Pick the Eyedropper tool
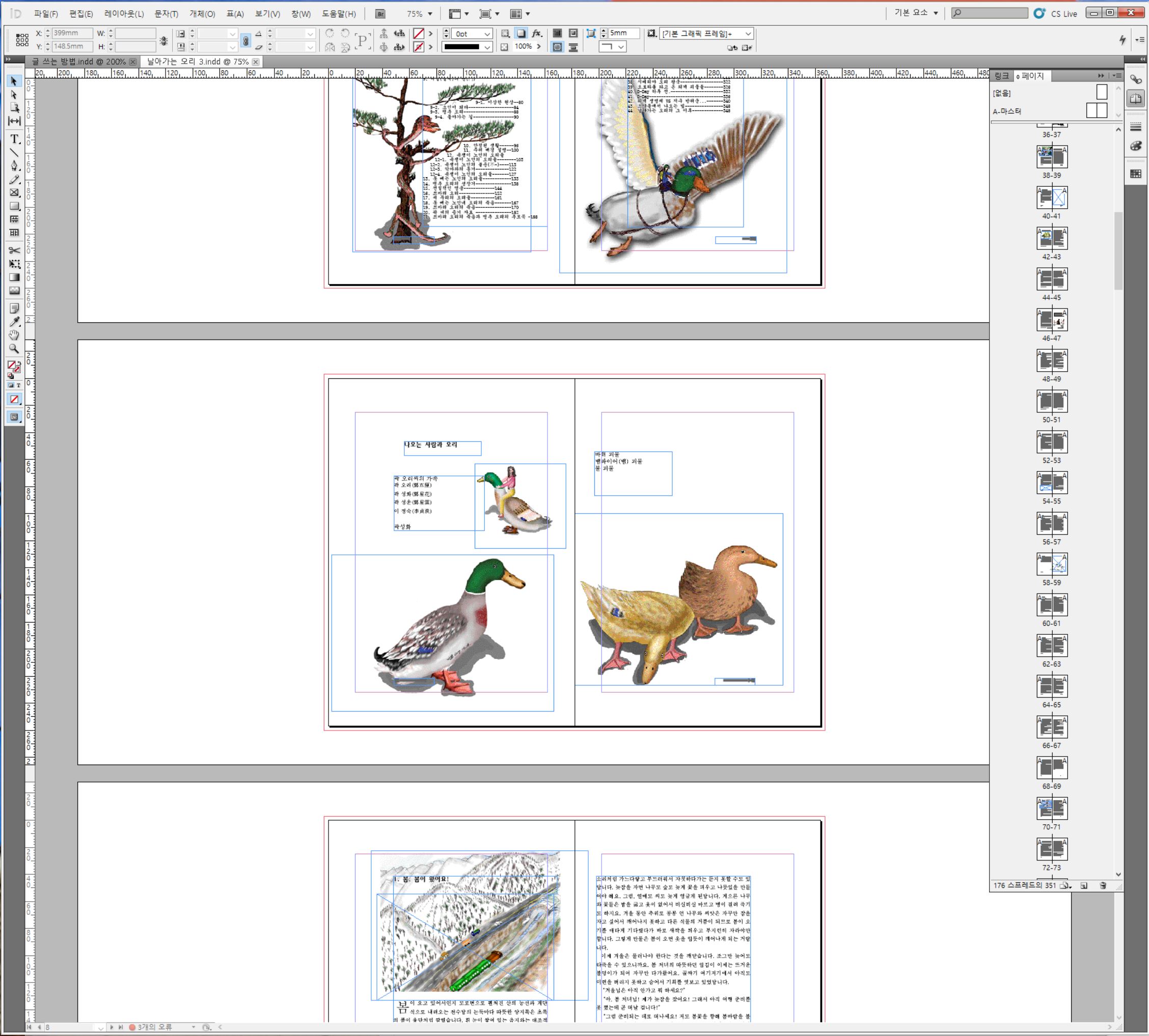Viewport: 1149px width, 1036px height. [x=14, y=322]
